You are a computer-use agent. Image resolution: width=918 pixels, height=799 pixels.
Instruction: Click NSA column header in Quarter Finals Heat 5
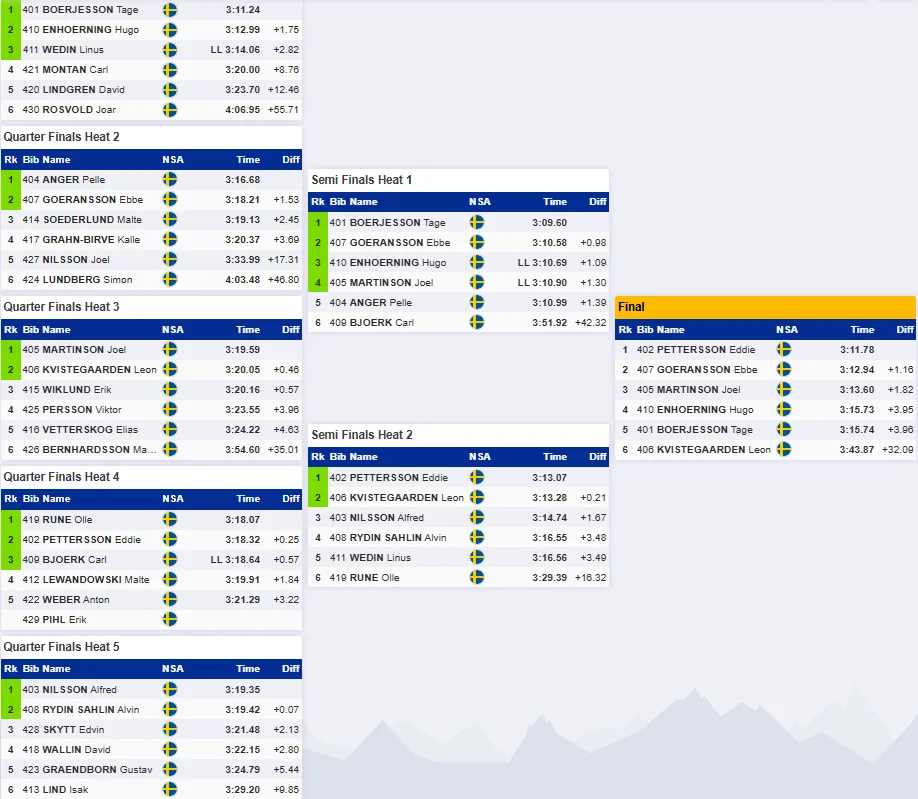(173, 668)
